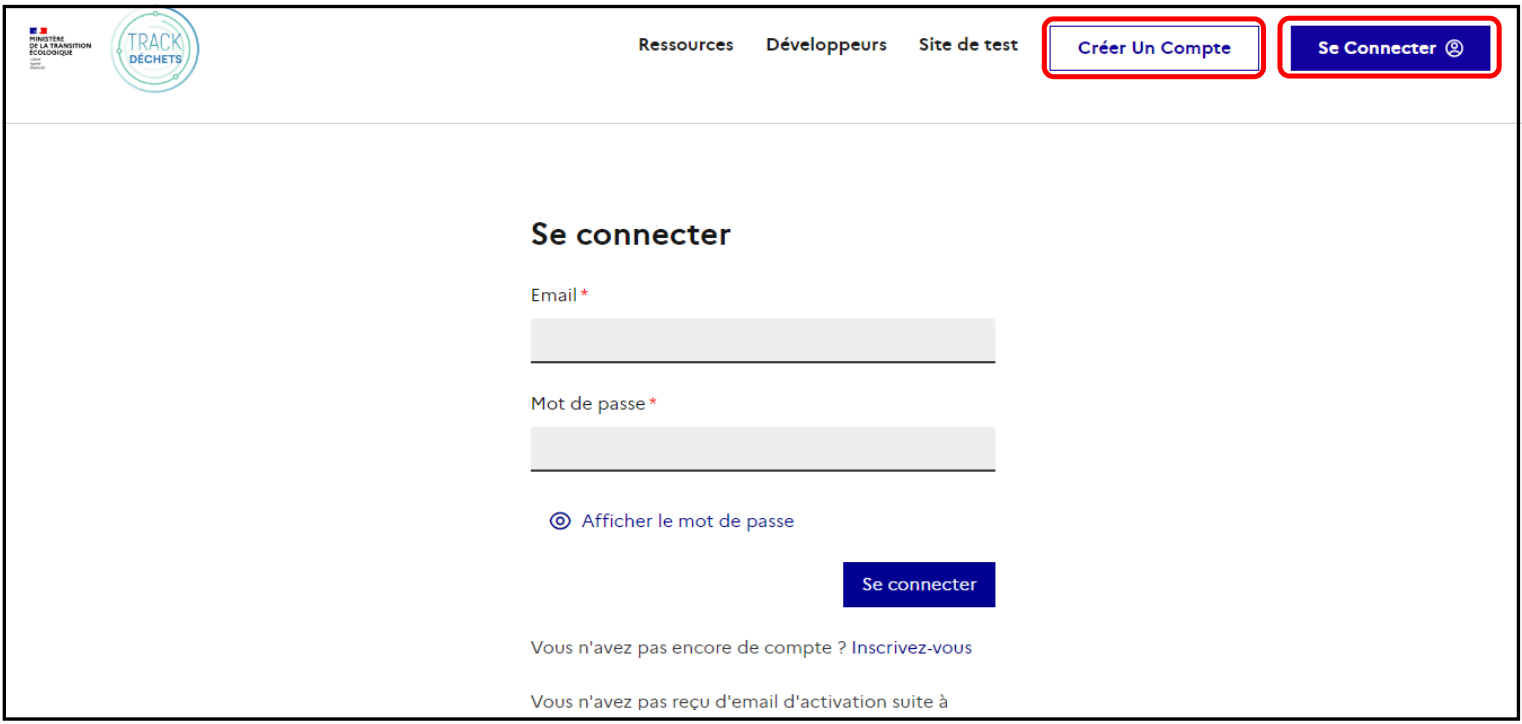Click the Ministère de la Transition Écologique logo
This screenshot has height=724, width=1522.
coord(60,48)
